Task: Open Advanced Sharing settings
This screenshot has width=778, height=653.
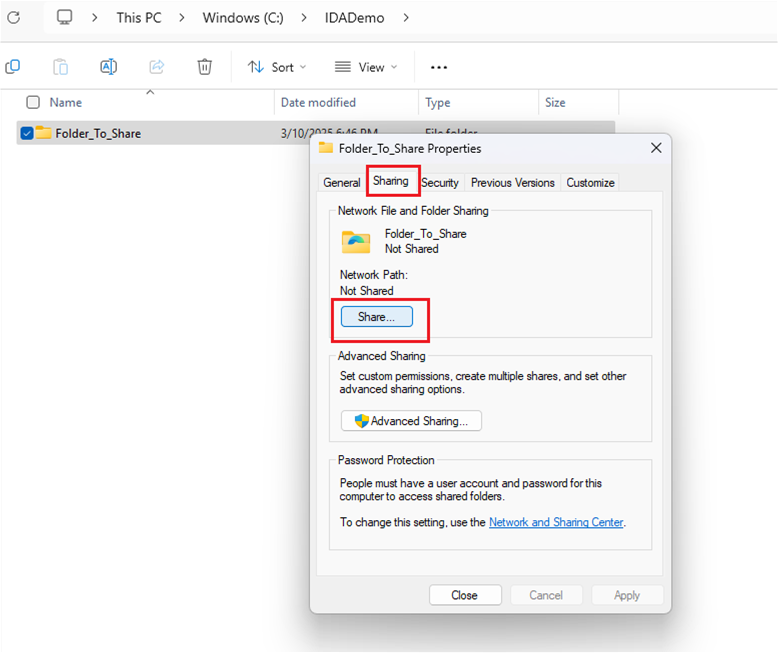Action: click(411, 421)
